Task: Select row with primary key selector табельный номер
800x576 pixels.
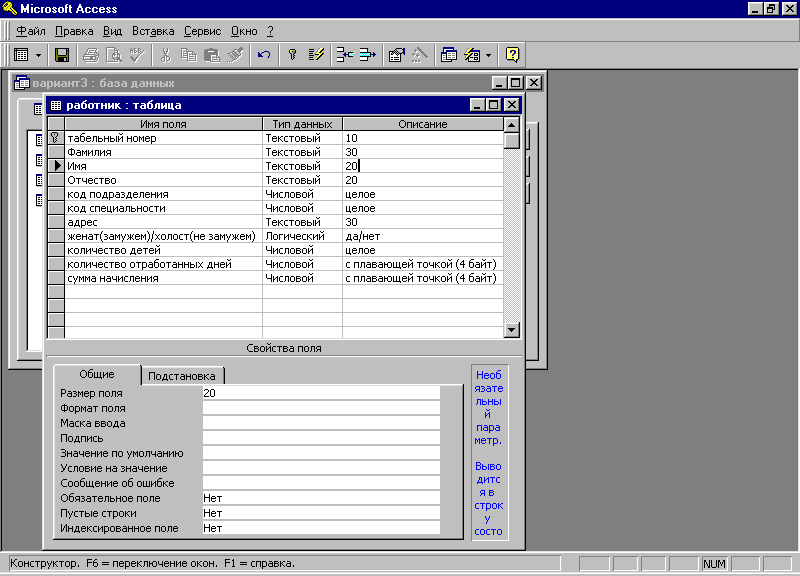Action: coord(56,138)
